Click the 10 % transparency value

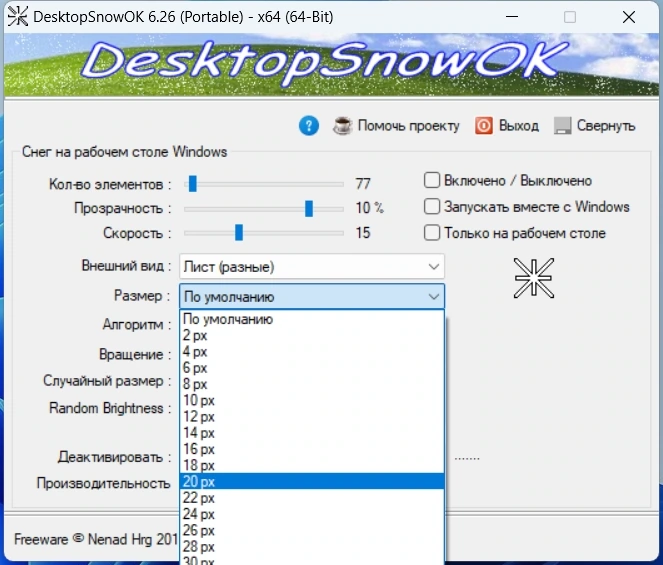(370, 208)
